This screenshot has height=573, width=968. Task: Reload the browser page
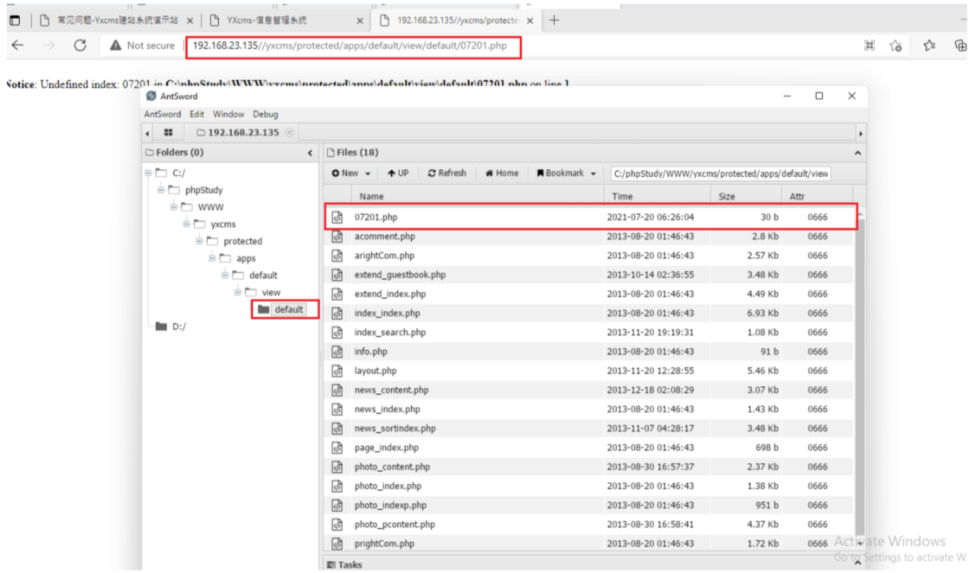coord(80,45)
